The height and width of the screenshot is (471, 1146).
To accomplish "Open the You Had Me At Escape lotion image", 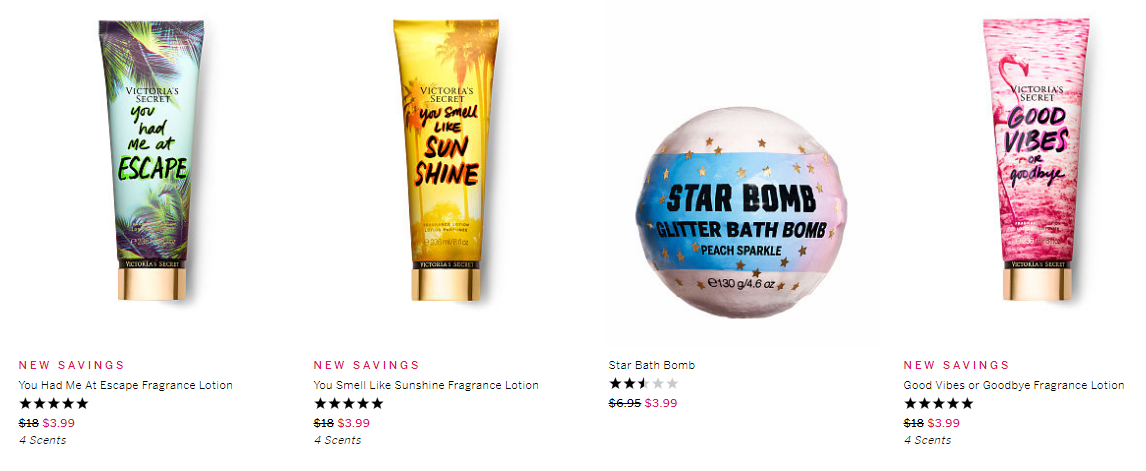I will point(152,159).
